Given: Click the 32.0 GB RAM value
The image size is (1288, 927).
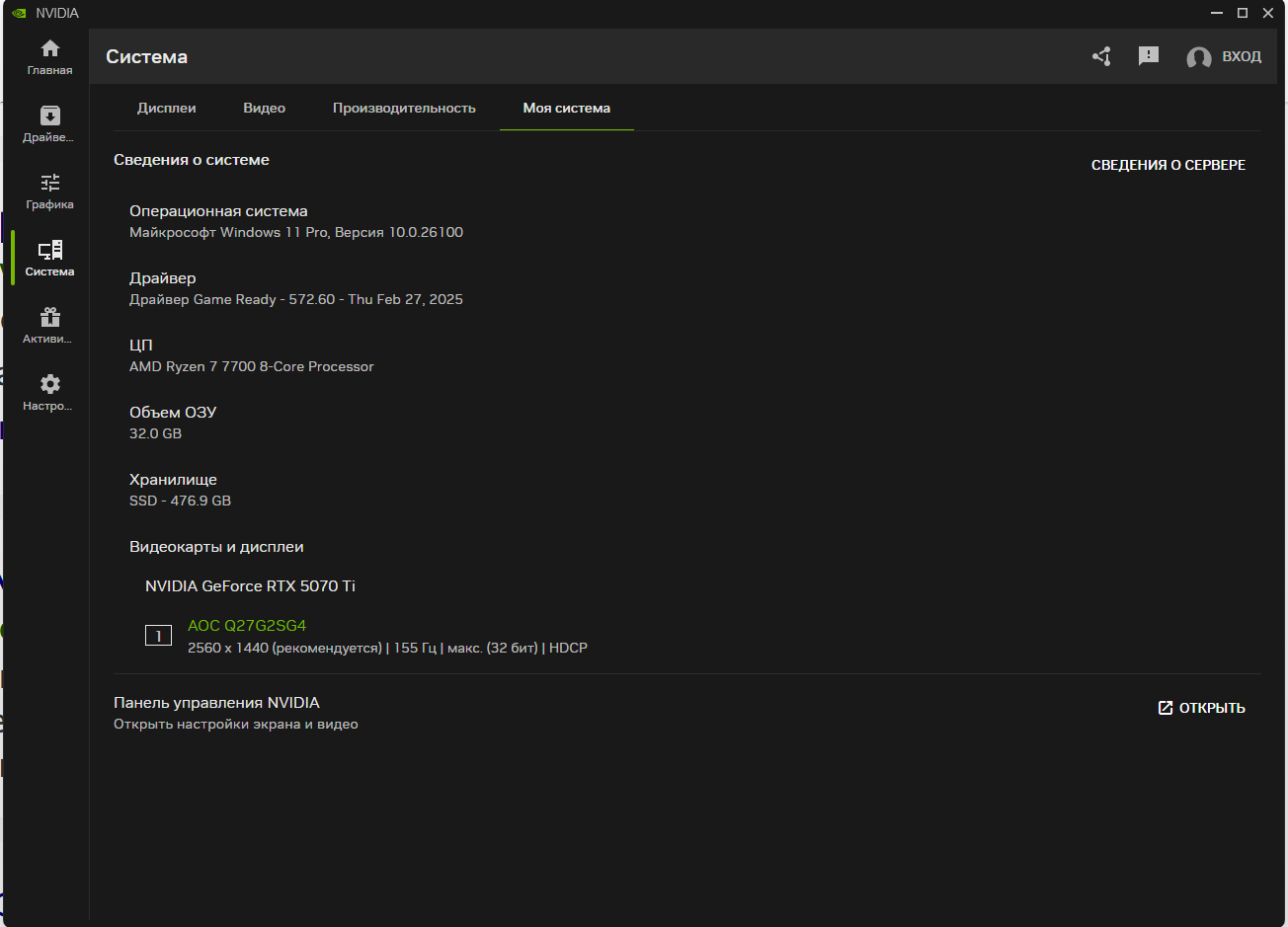Looking at the screenshot, I should 156,433.
